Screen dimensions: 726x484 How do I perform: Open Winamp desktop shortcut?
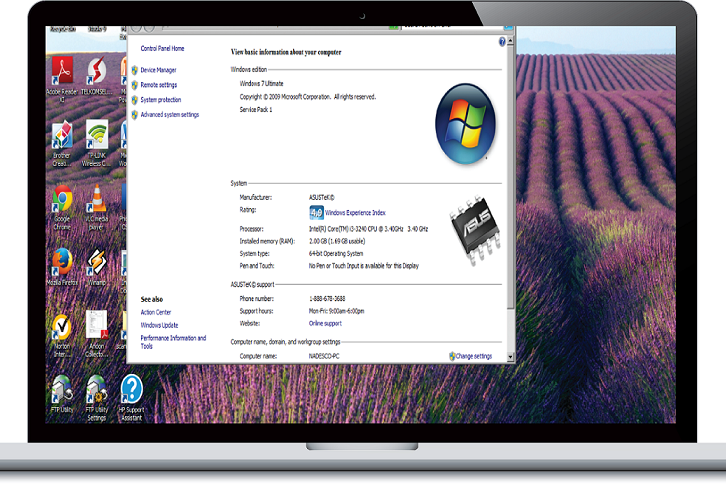(97, 263)
